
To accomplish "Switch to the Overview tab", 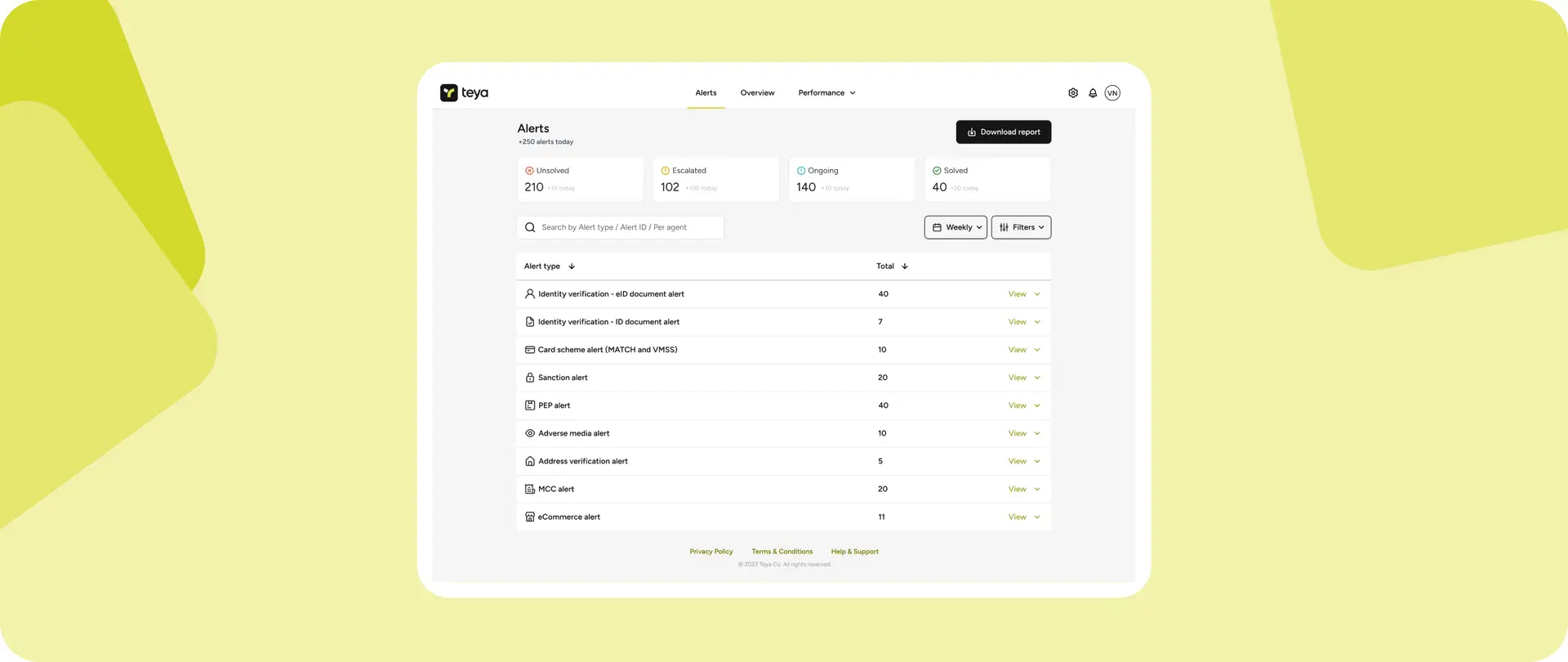I will point(757,93).
